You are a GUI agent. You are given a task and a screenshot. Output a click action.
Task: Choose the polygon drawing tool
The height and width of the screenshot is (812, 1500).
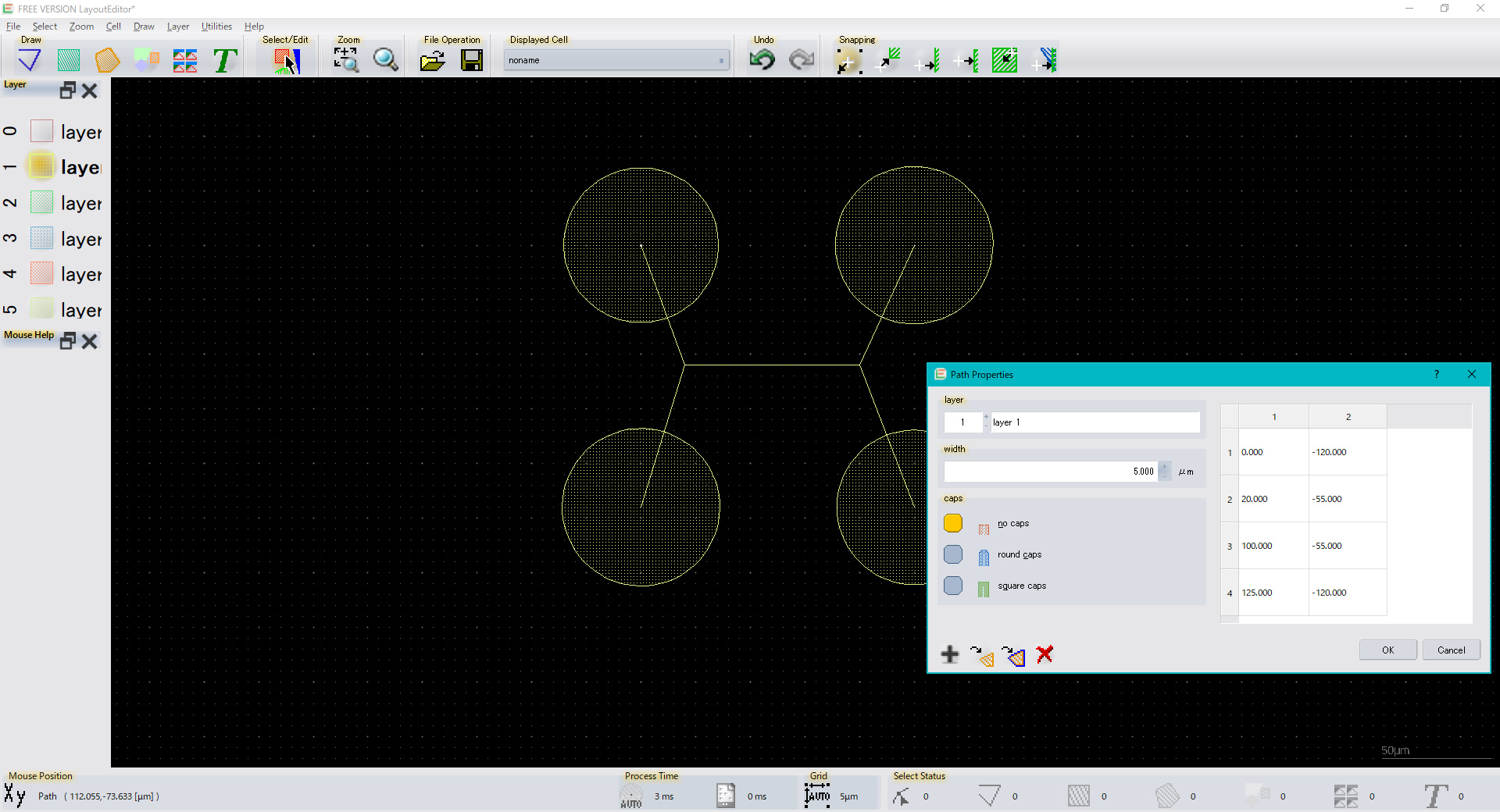tap(107, 60)
